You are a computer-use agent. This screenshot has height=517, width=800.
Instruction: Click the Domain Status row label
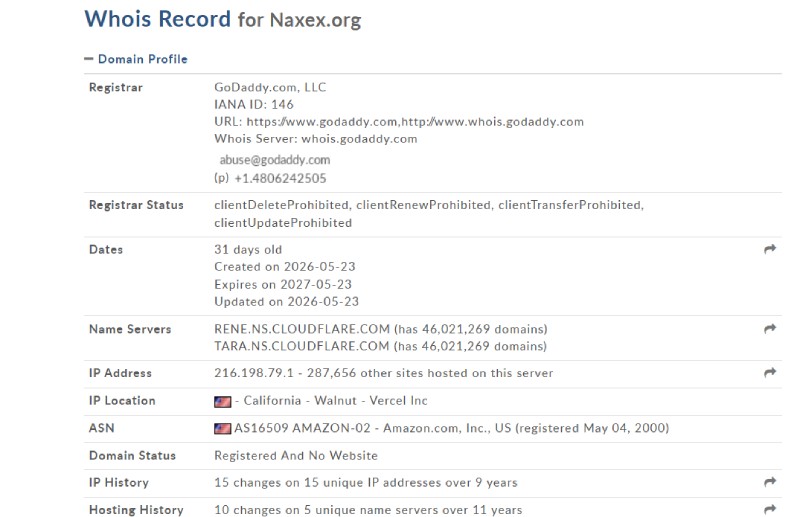coord(132,456)
